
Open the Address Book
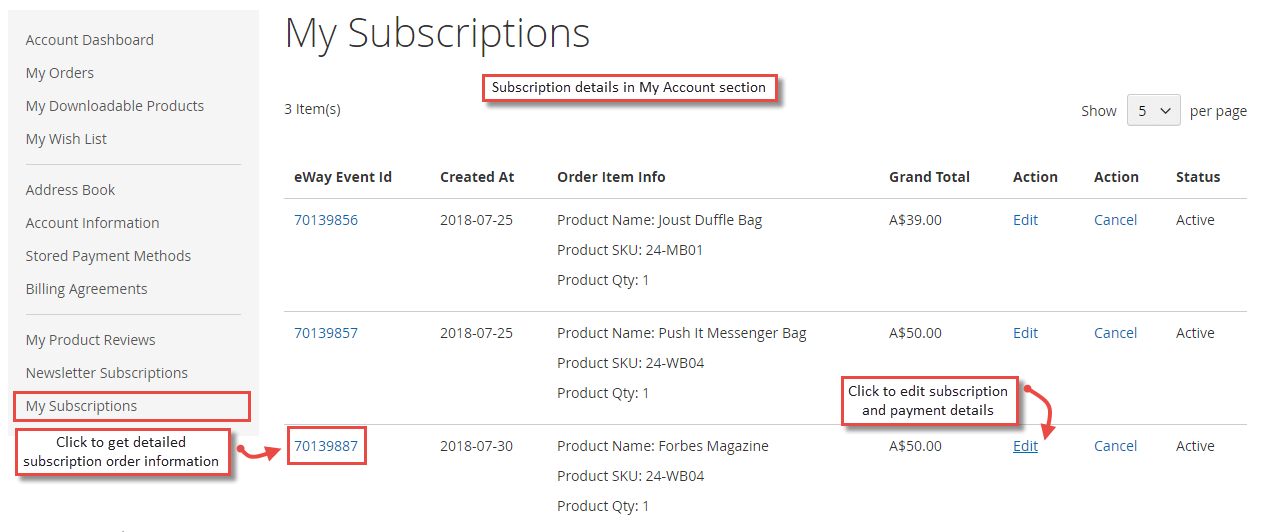point(70,190)
